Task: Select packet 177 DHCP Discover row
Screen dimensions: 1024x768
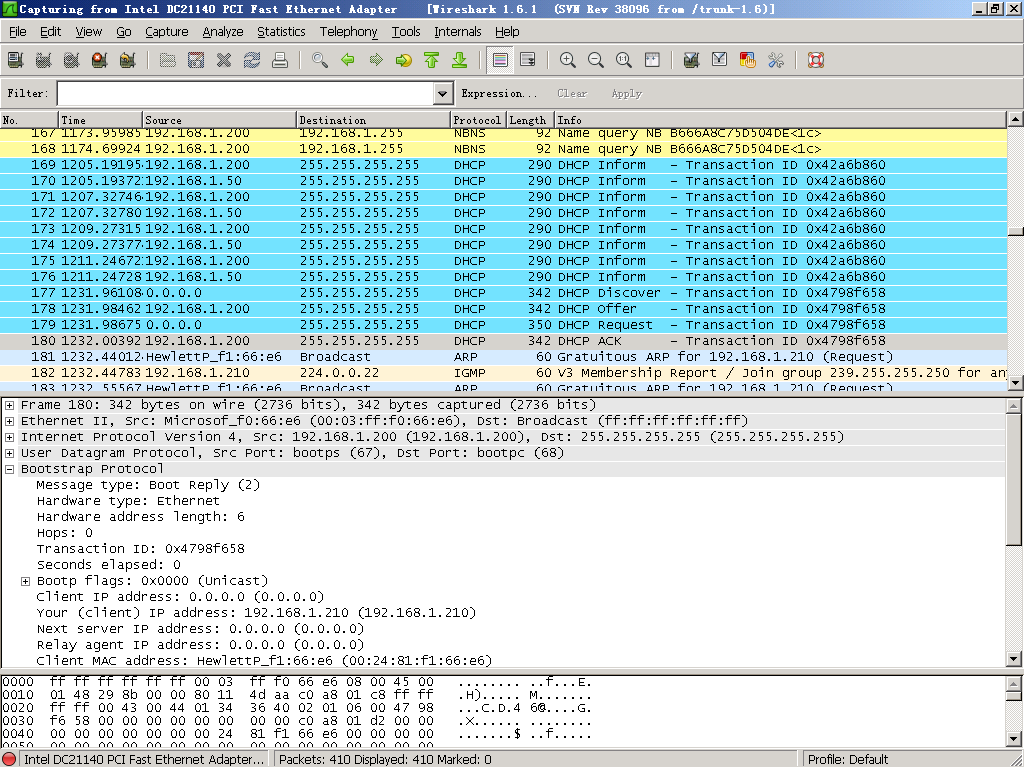Action: (x=503, y=293)
